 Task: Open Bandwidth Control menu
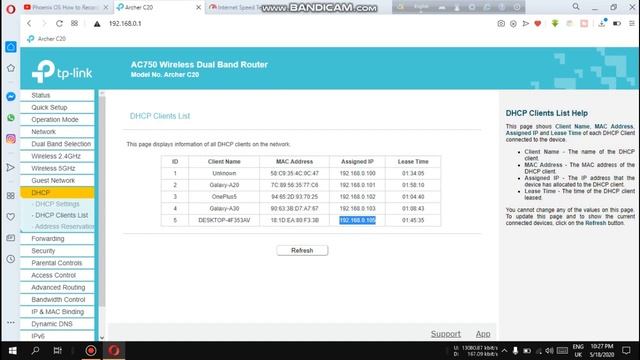click(57, 300)
